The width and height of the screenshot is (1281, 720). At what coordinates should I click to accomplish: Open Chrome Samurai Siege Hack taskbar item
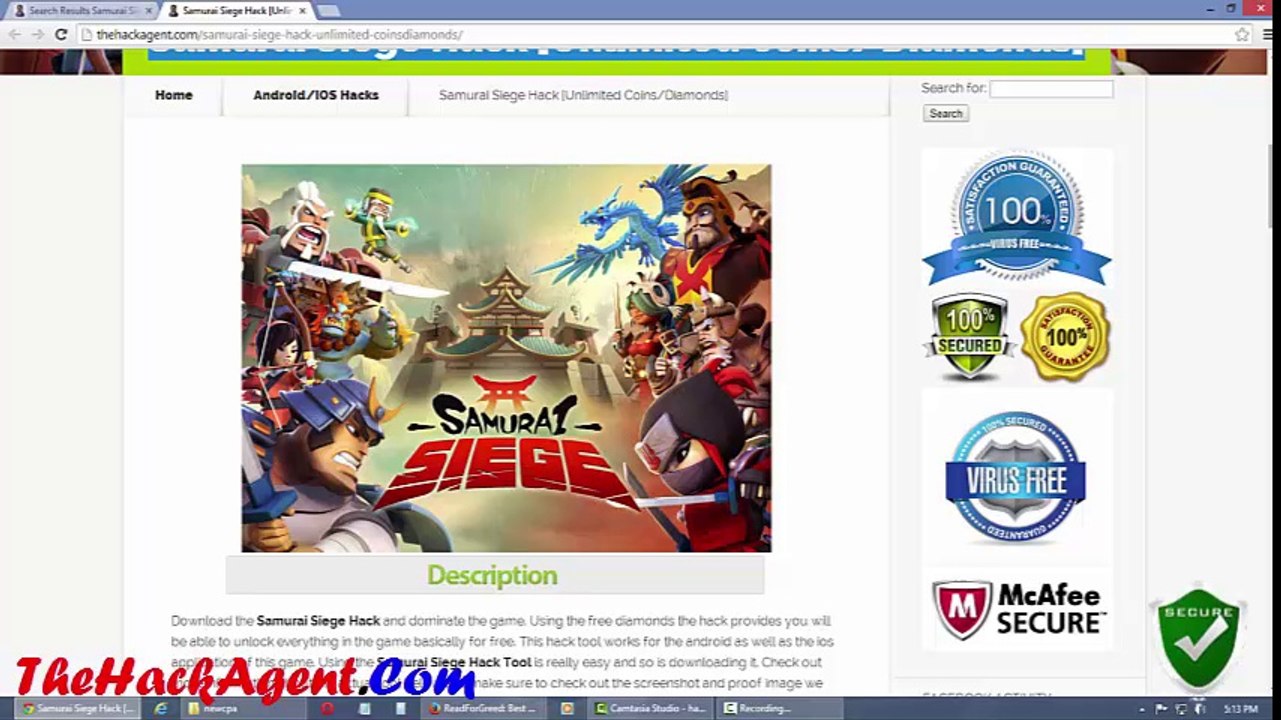tap(79, 708)
